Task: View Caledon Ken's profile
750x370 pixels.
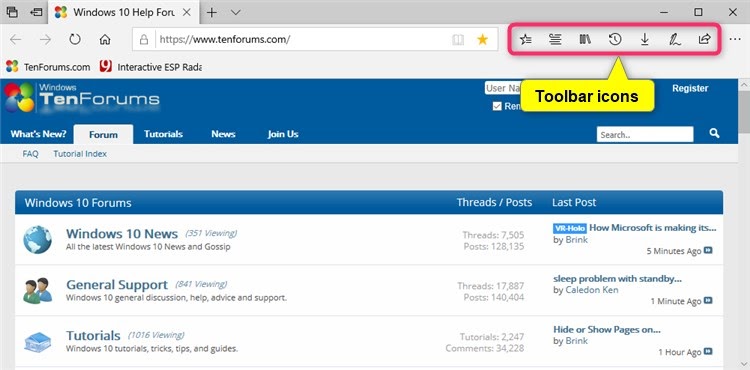Action: coord(592,290)
